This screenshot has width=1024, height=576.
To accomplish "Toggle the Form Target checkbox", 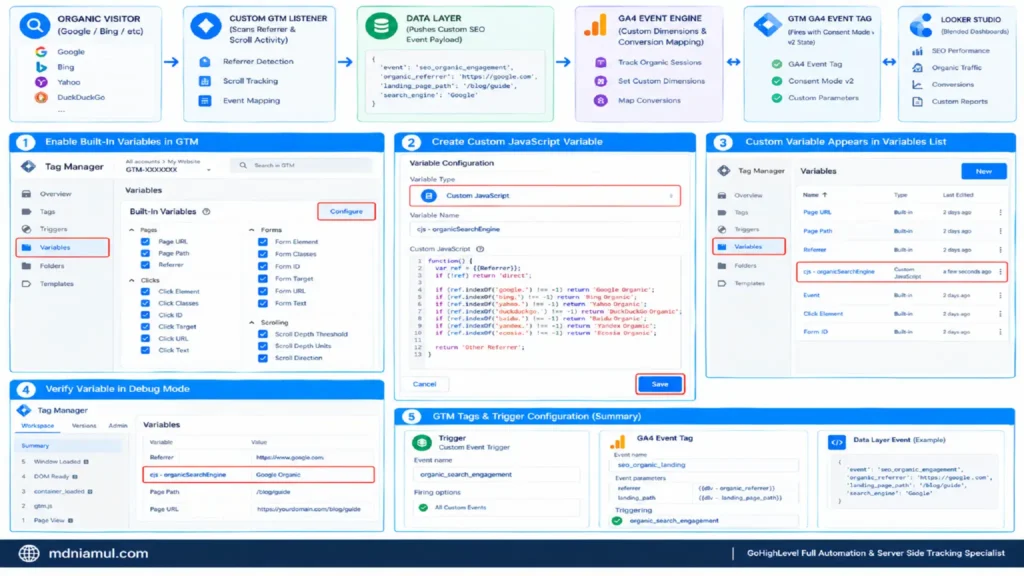I will click(263, 279).
